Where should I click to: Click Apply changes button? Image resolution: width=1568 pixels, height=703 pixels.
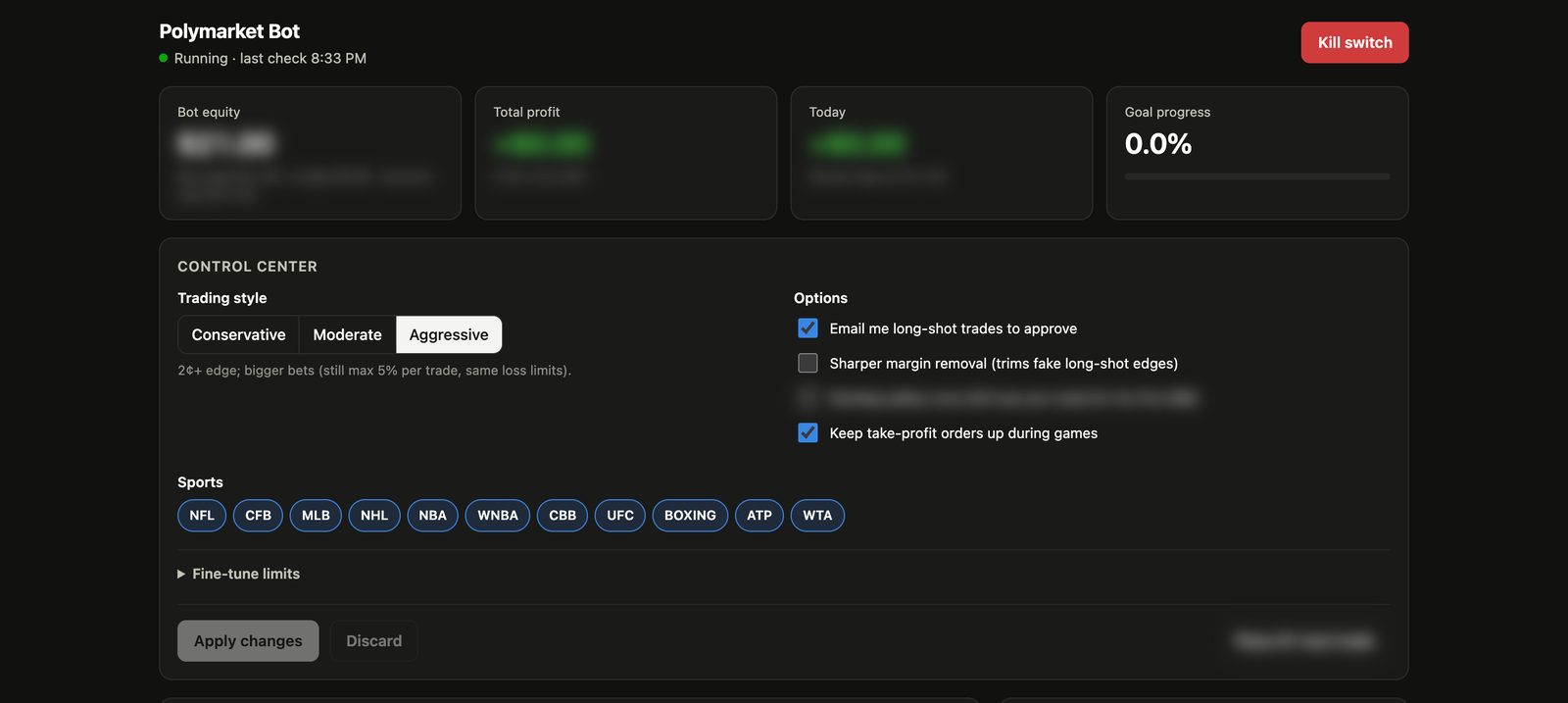248,641
